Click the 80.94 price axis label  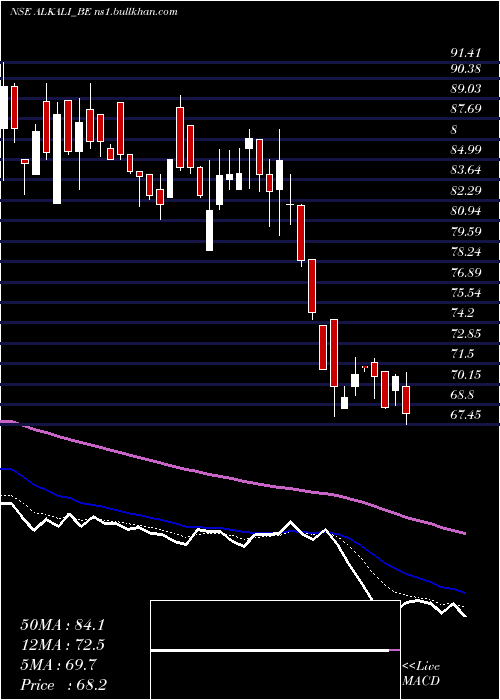[x=466, y=211]
